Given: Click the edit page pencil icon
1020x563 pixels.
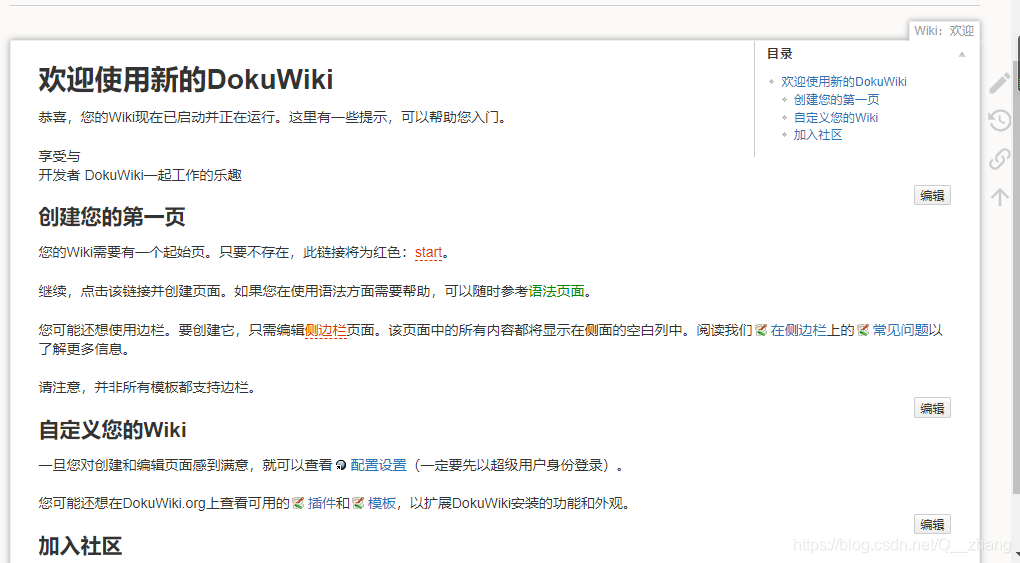Looking at the screenshot, I should (x=1000, y=83).
